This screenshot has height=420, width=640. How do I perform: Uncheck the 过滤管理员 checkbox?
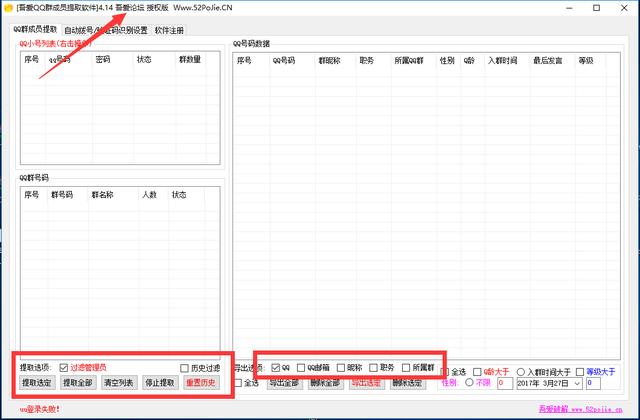(x=64, y=367)
